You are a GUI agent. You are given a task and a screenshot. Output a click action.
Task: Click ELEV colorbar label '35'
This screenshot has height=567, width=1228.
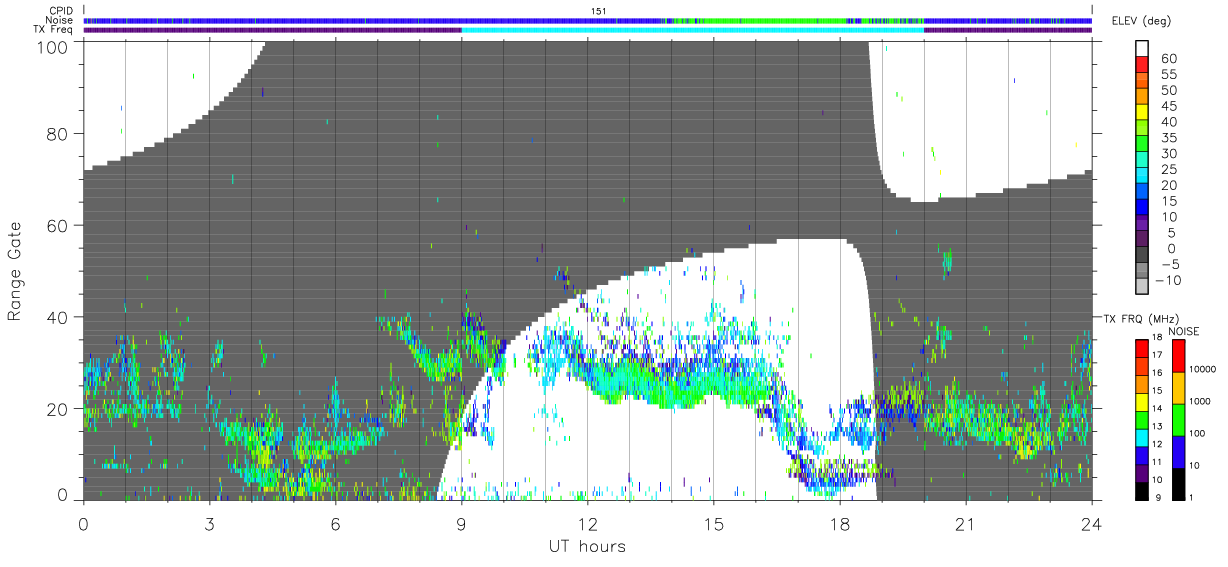point(1170,137)
